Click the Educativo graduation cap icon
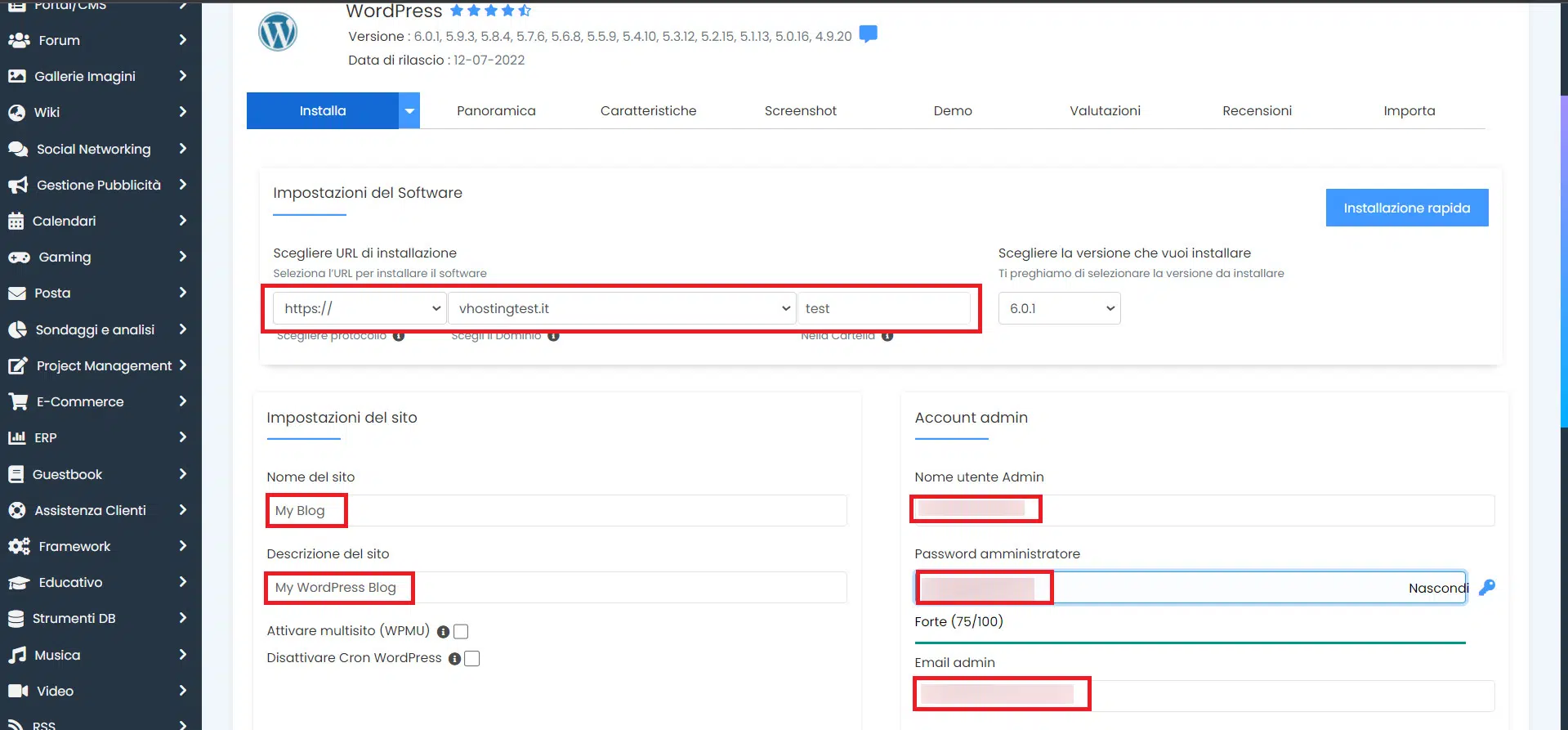Screen dimensions: 1568x730 tap(19, 582)
